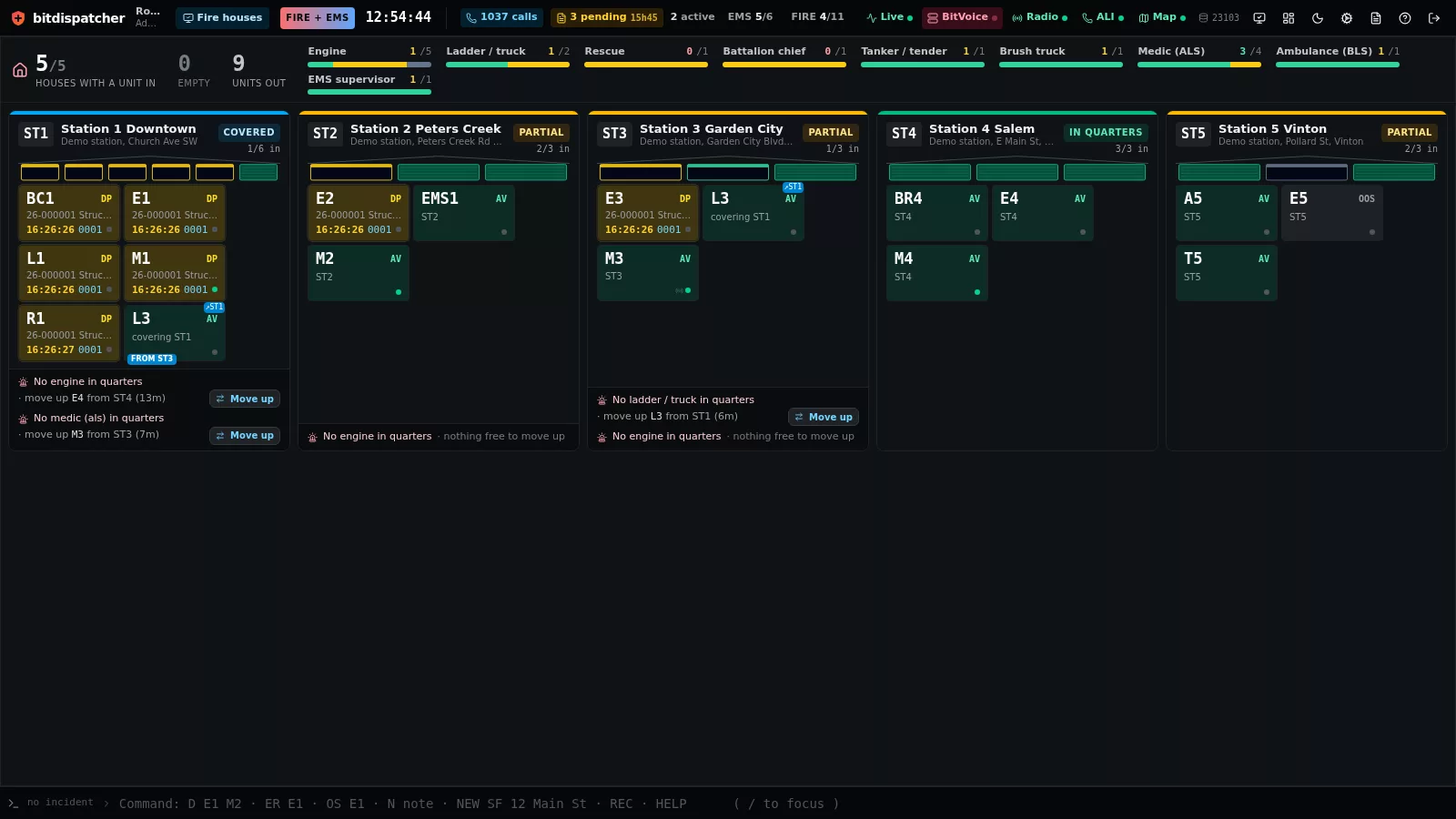Click the EMS supervisor 1/1 summary
Image resolution: width=1456 pixels, height=819 pixels.
[x=369, y=86]
